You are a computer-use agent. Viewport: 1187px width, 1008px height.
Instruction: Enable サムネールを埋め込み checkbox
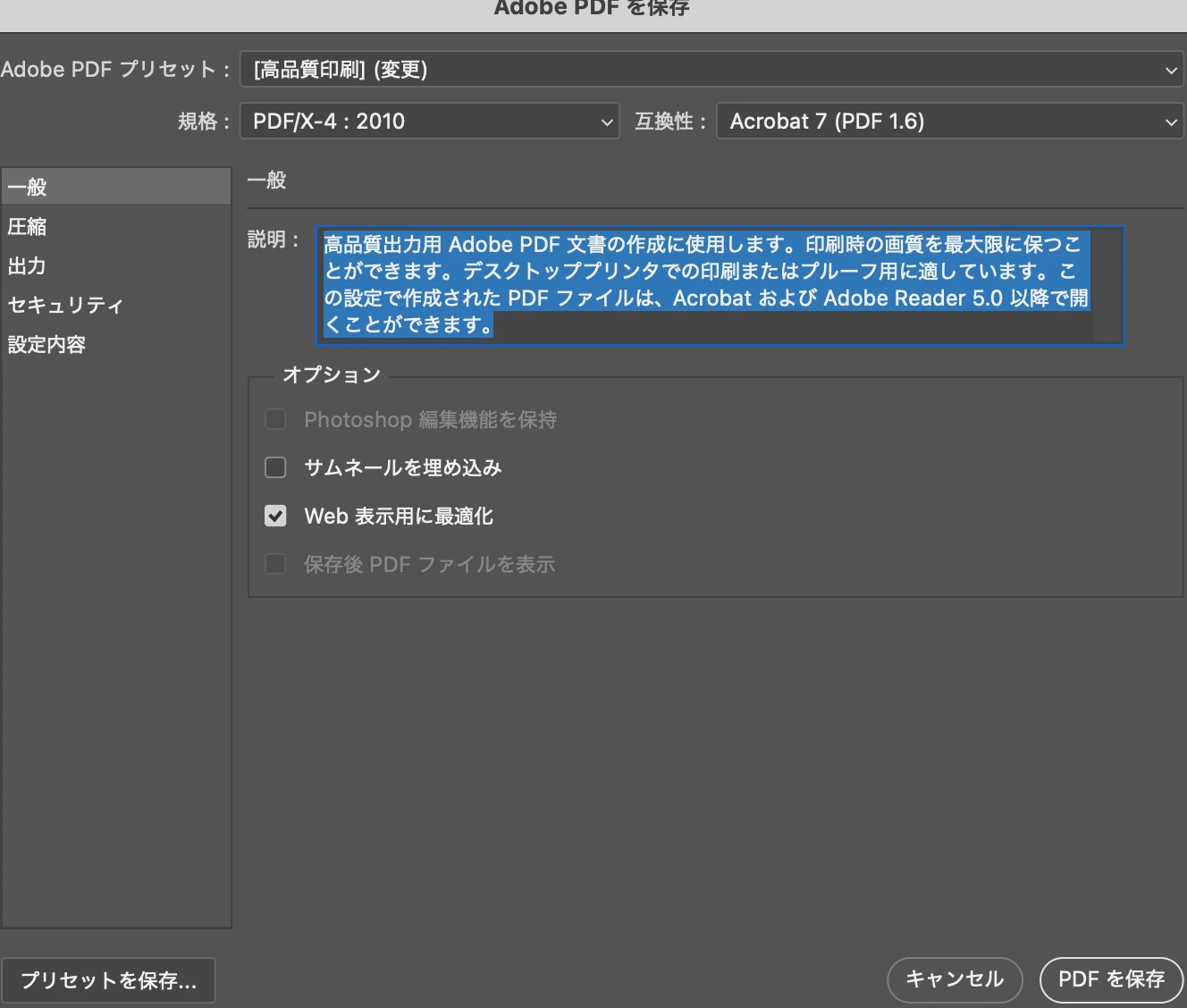point(275,467)
